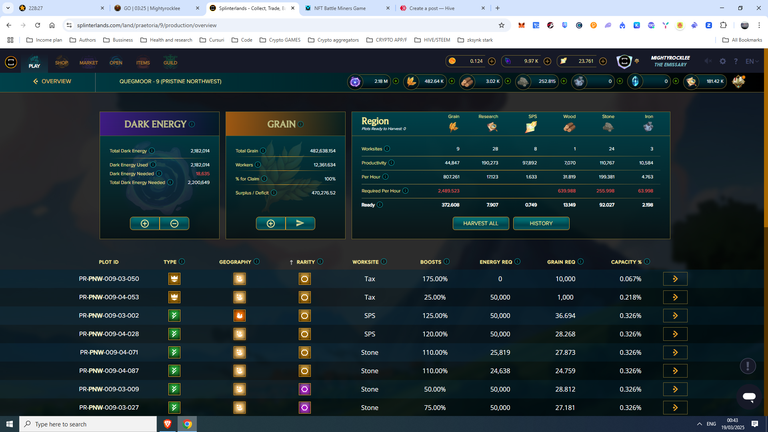Click HARVEST ALL button
The image size is (768, 432).
(480, 223)
